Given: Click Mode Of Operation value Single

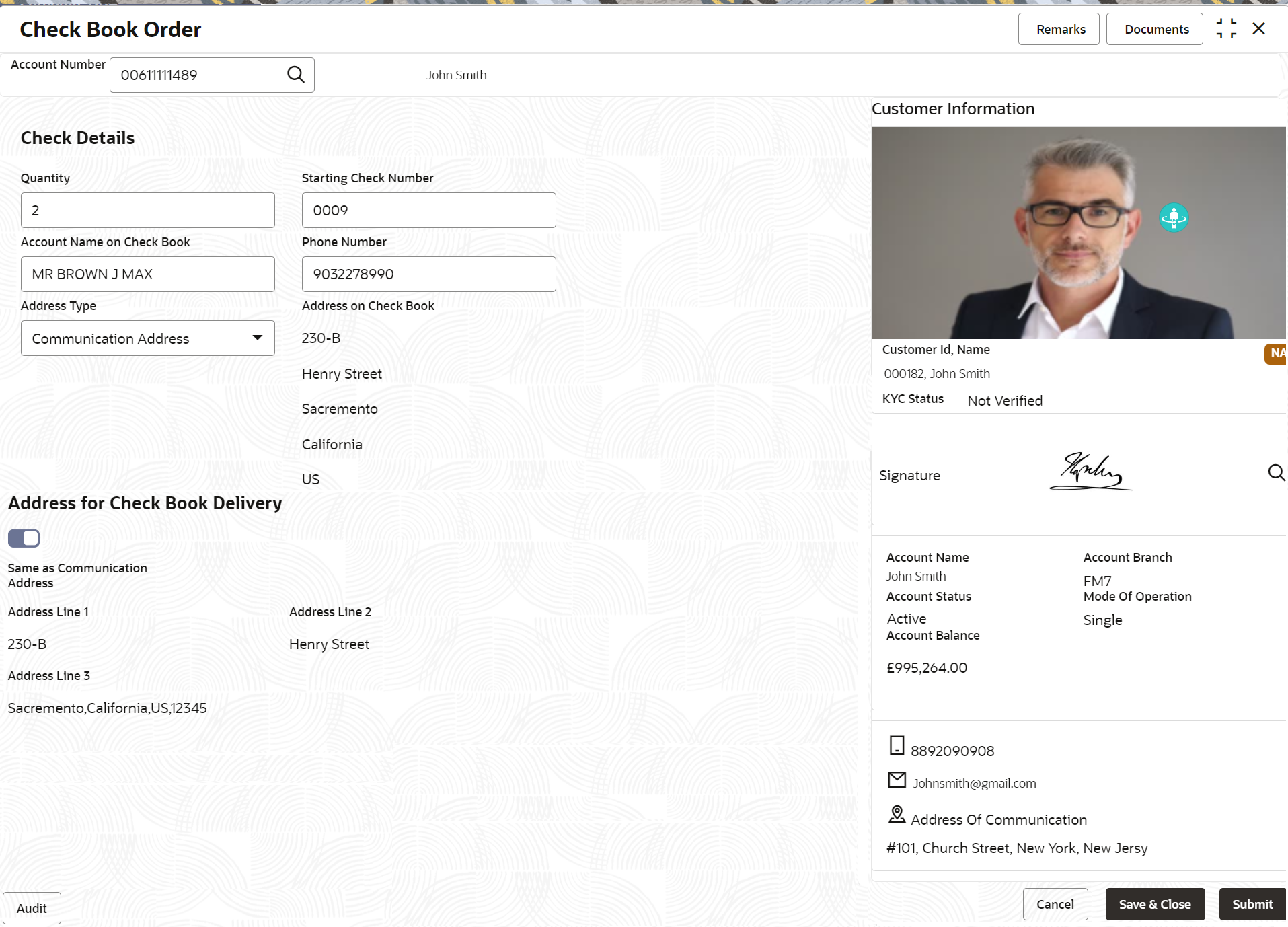Looking at the screenshot, I should (1102, 620).
